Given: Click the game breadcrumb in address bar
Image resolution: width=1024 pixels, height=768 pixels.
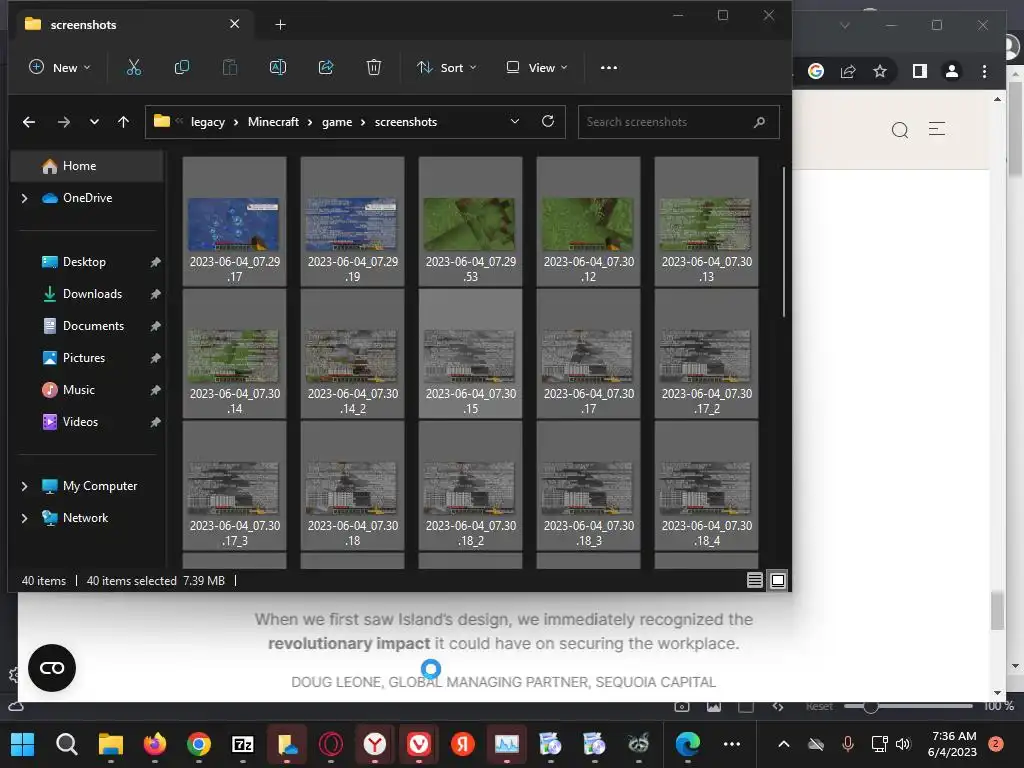Looking at the screenshot, I should (x=337, y=122).
